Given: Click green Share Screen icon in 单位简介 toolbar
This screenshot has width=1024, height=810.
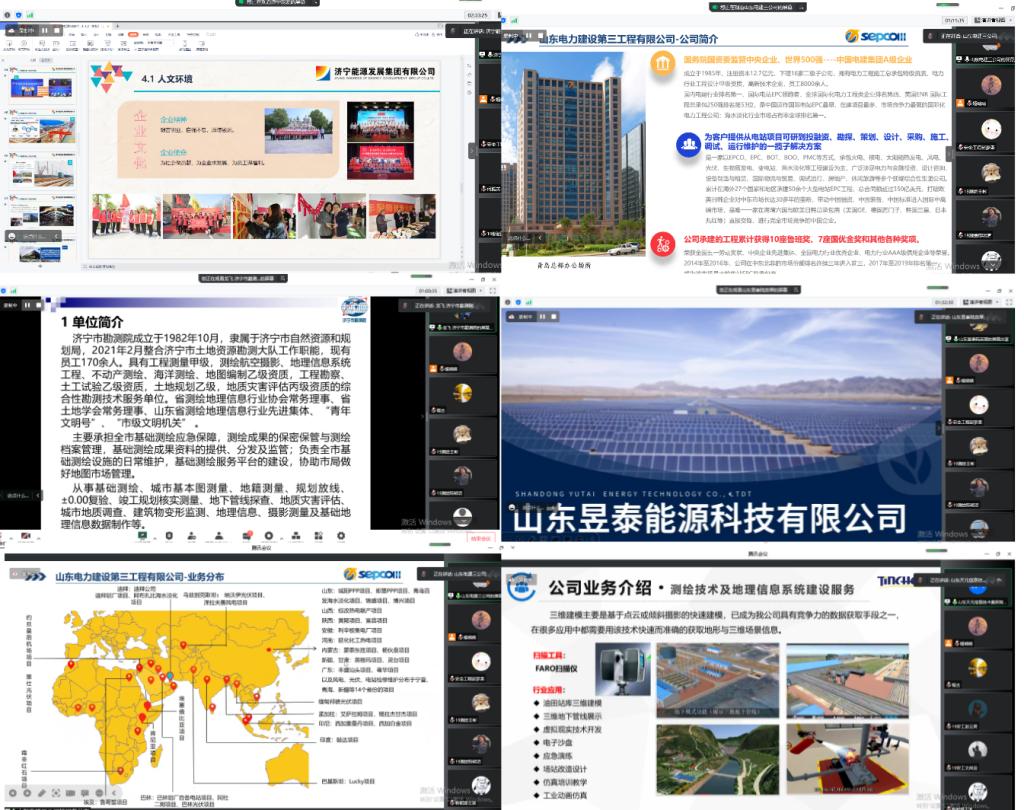Looking at the screenshot, I should pyautogui.click(x=144, y=536).
